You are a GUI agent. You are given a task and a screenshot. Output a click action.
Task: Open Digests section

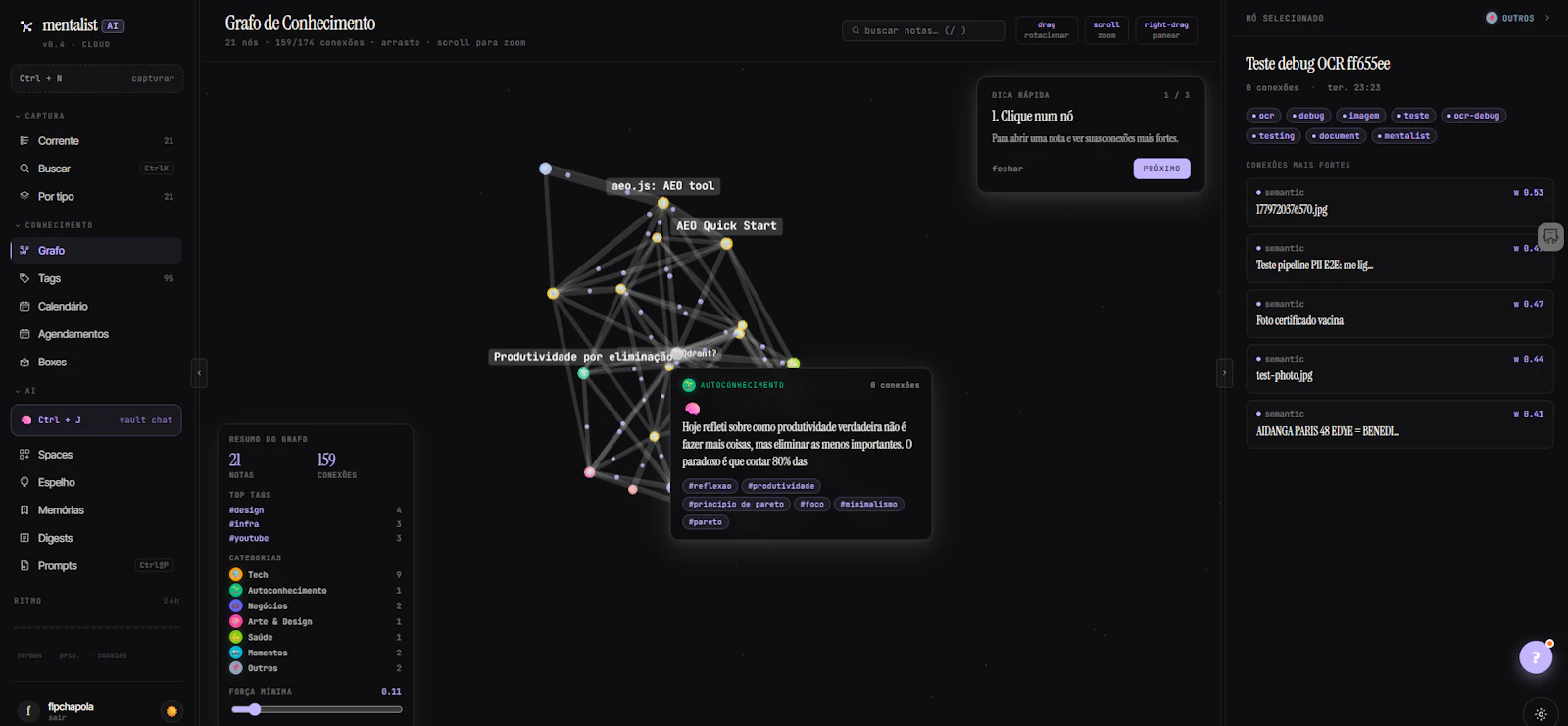[96, 538]
